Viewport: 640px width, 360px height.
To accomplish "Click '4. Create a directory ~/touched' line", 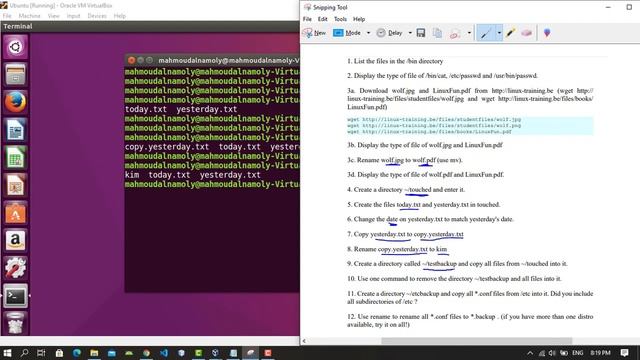I will pos(406,189).
